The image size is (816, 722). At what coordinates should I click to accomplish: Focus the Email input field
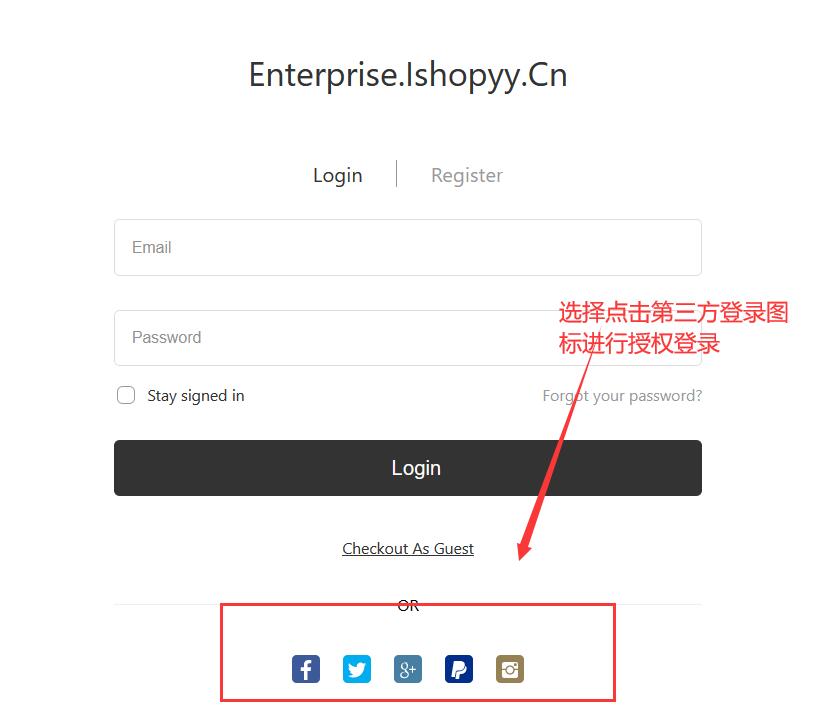[407, 247]
